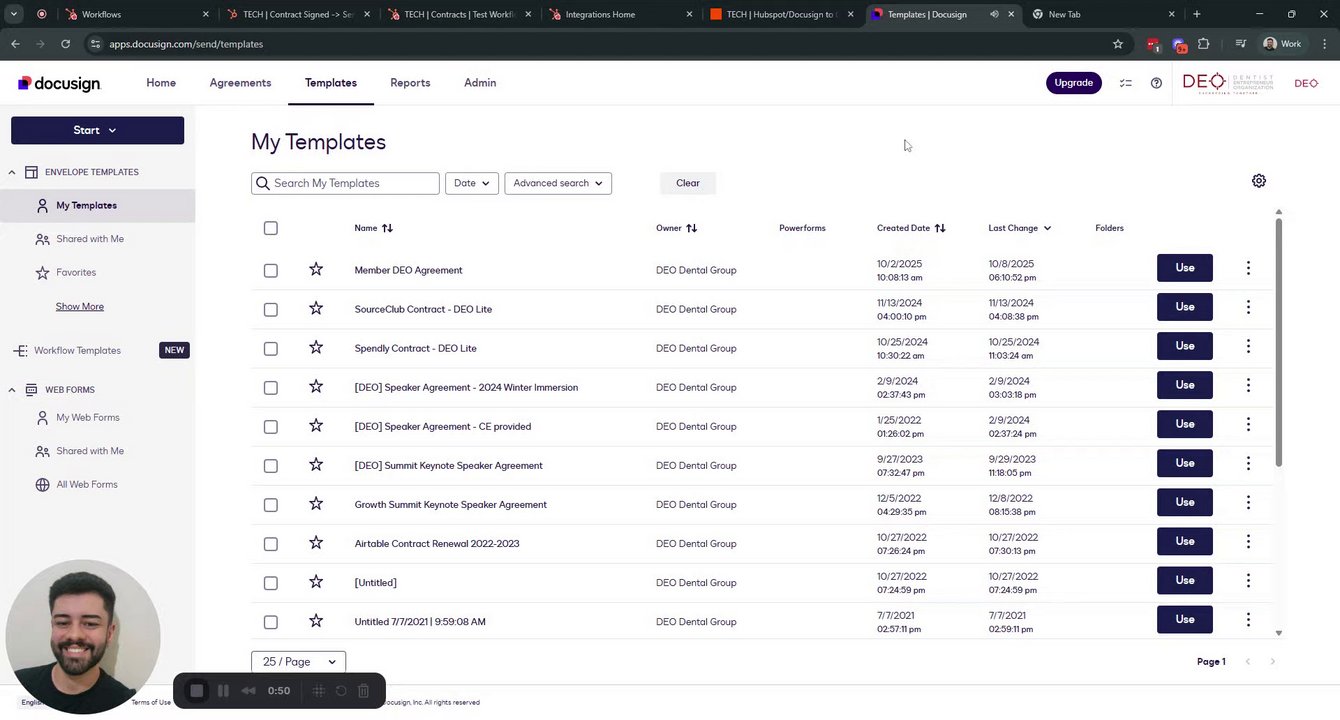Star the Speaker Agreement - CE provided template
The width and height of the screenshot is (1340, 720).
pos(316,425)
